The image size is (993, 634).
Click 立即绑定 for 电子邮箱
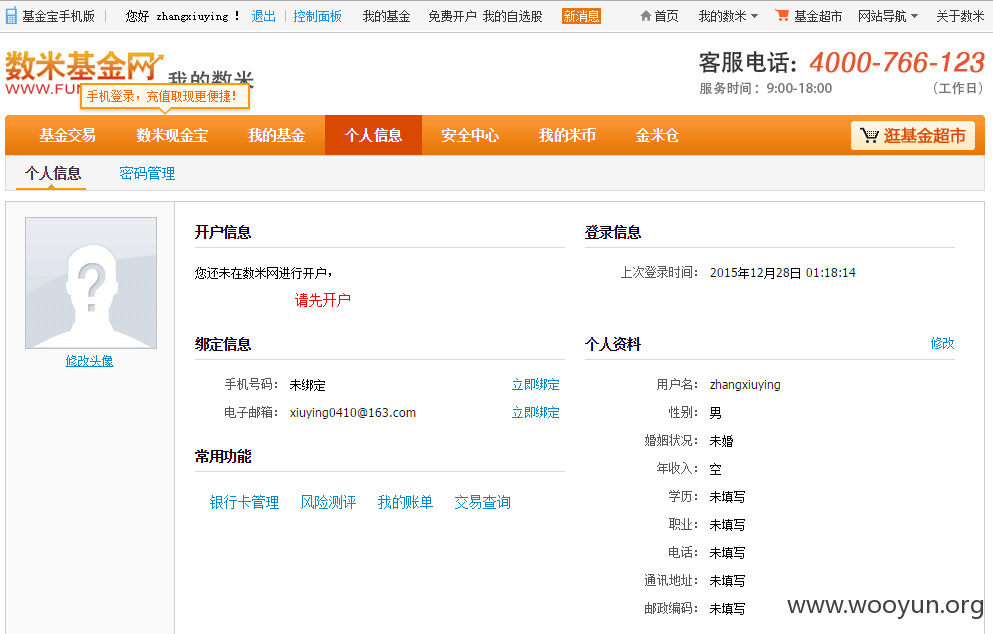coord(535,412)
